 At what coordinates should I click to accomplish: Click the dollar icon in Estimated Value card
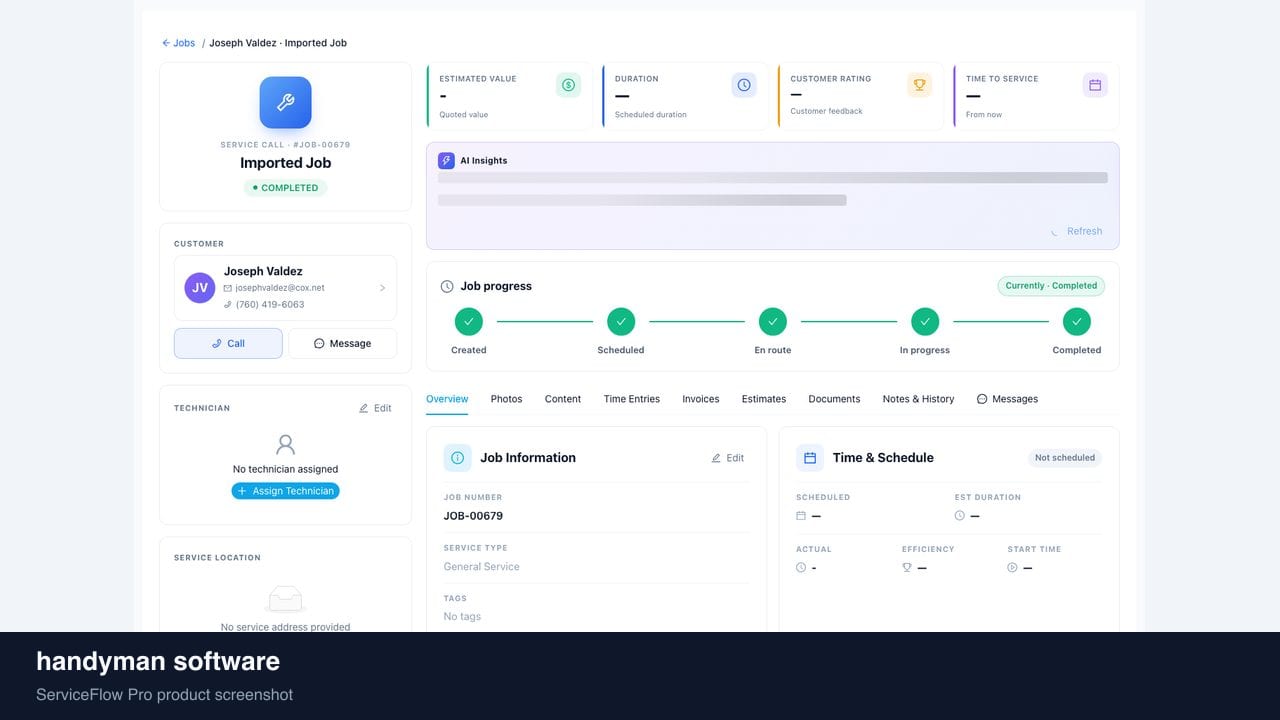pyautogui.click(x=568, y=85)
